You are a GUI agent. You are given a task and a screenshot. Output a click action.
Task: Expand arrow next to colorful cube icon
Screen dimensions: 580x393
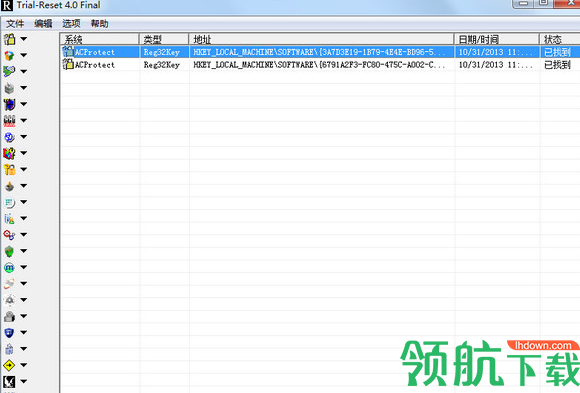point(23,55)
